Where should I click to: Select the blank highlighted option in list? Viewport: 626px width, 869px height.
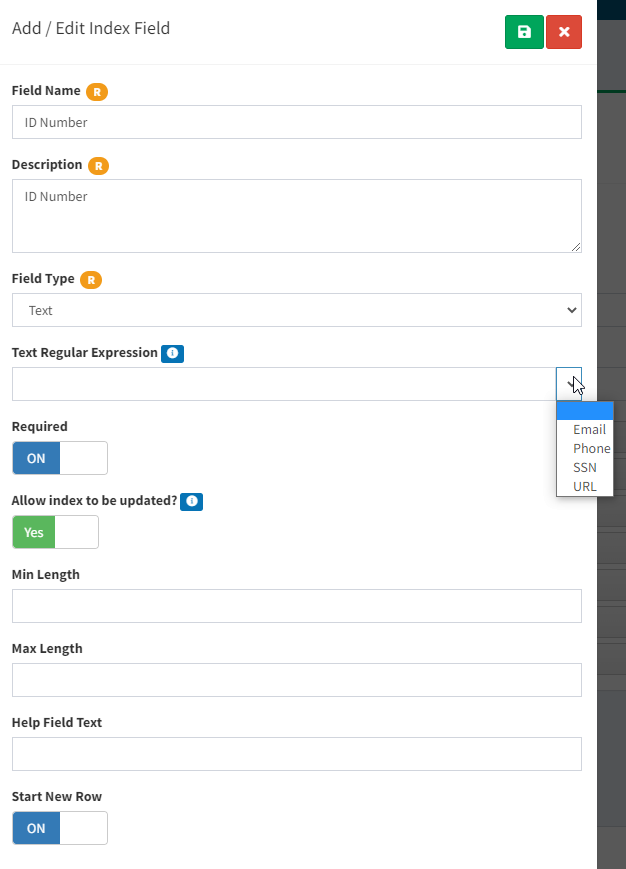[x=585, y=411]
